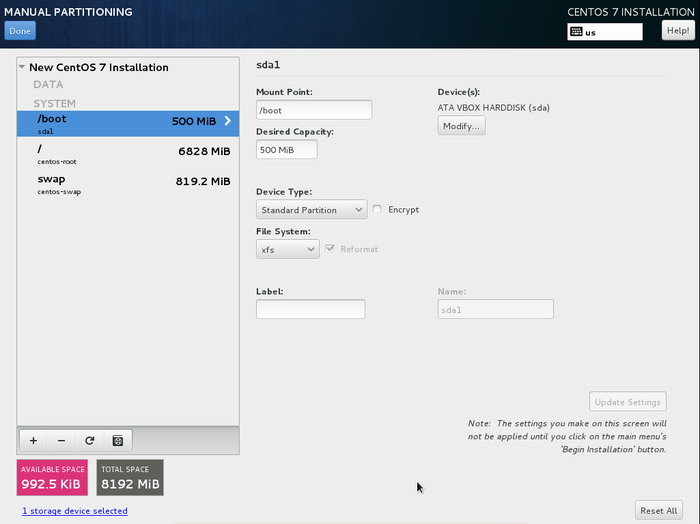Reload storage configuration from disk icon
700x524 pixels.
click(89, 441)
